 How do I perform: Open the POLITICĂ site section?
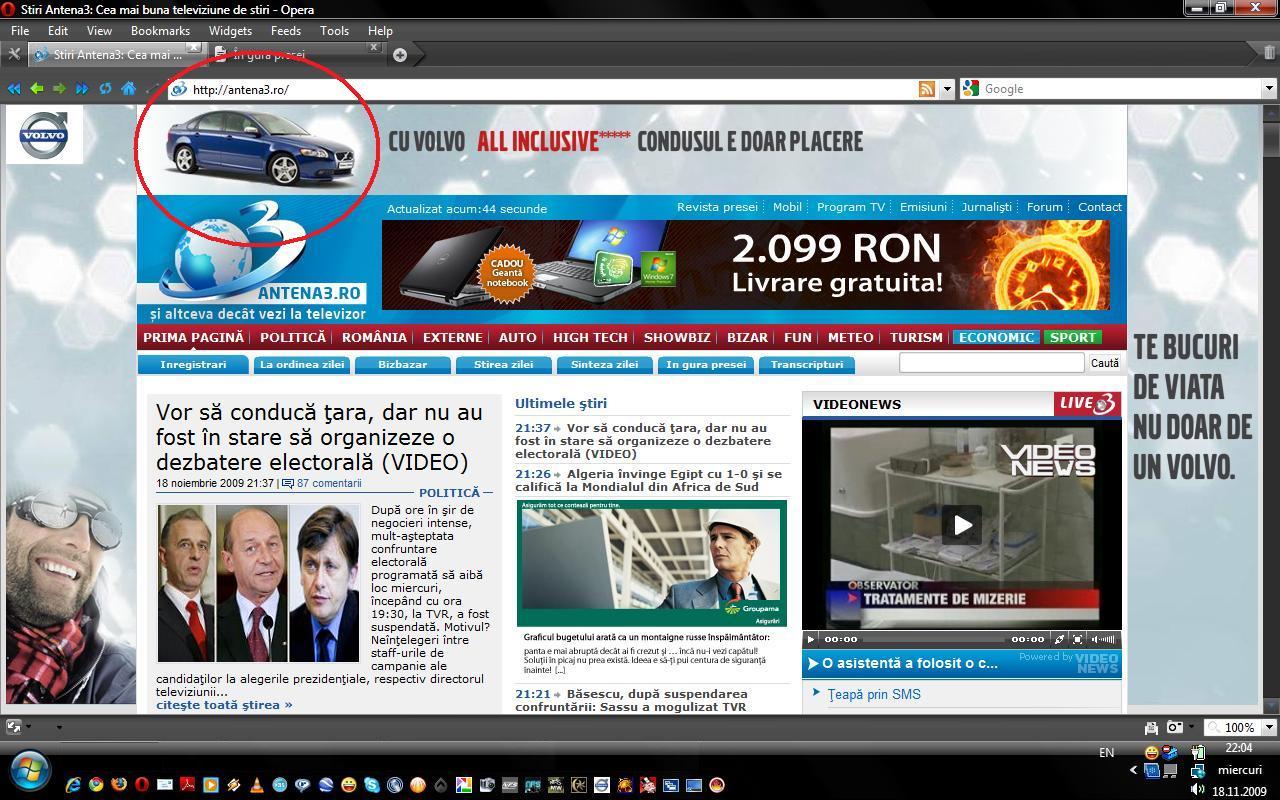tap(293, 337)
